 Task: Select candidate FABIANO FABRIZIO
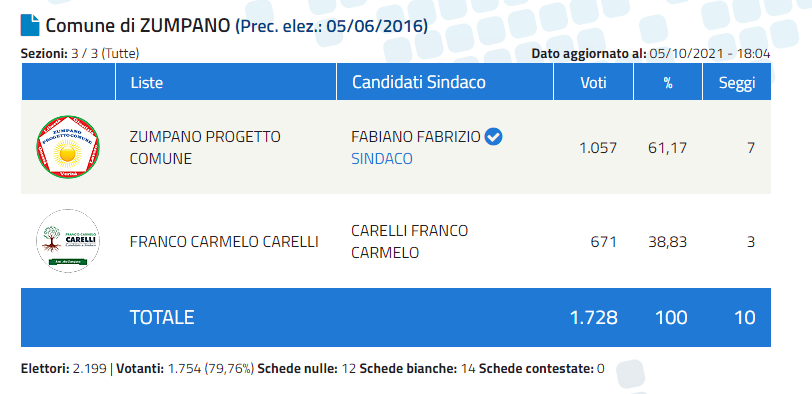click(416, 137)
